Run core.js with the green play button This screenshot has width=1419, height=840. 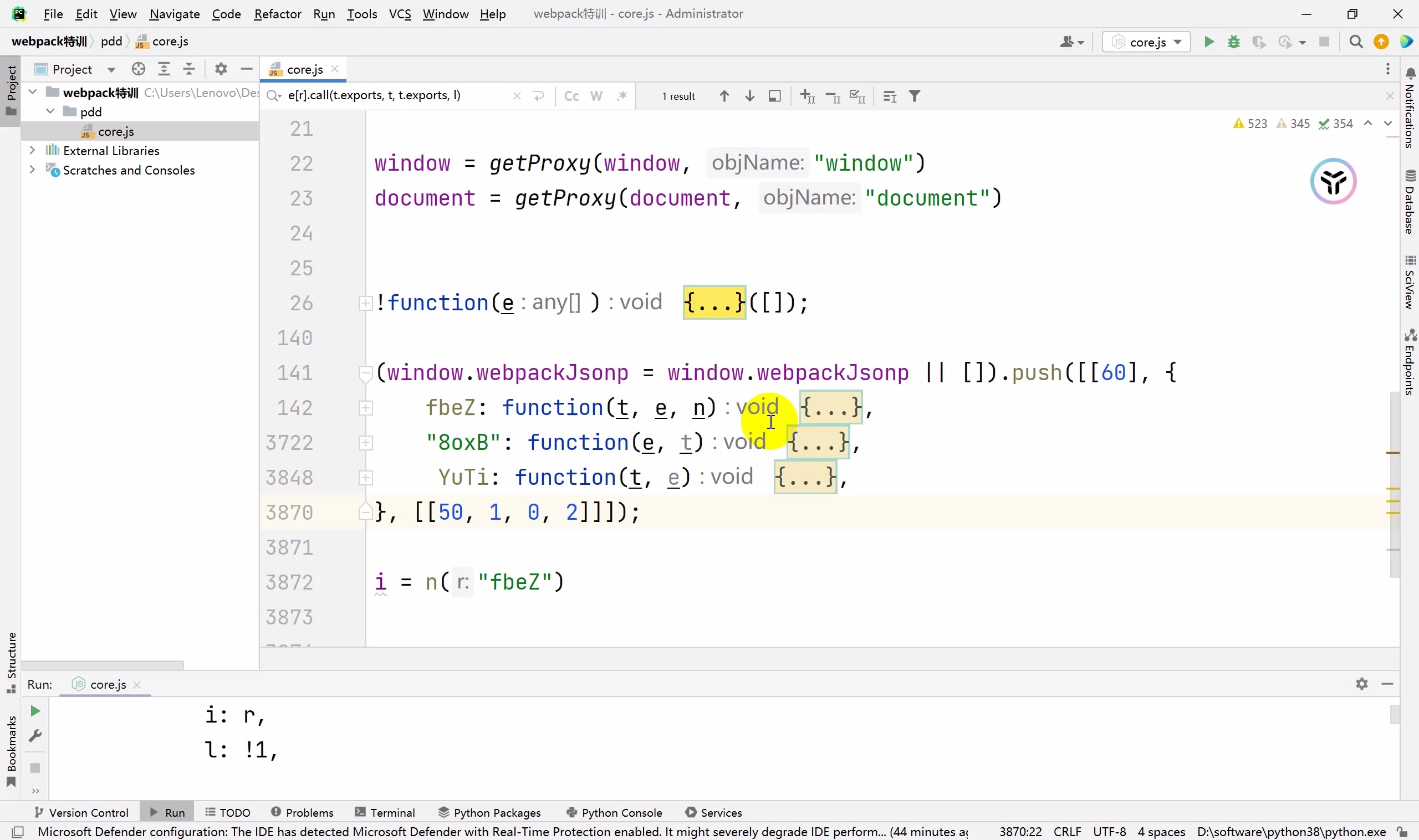1209,42
